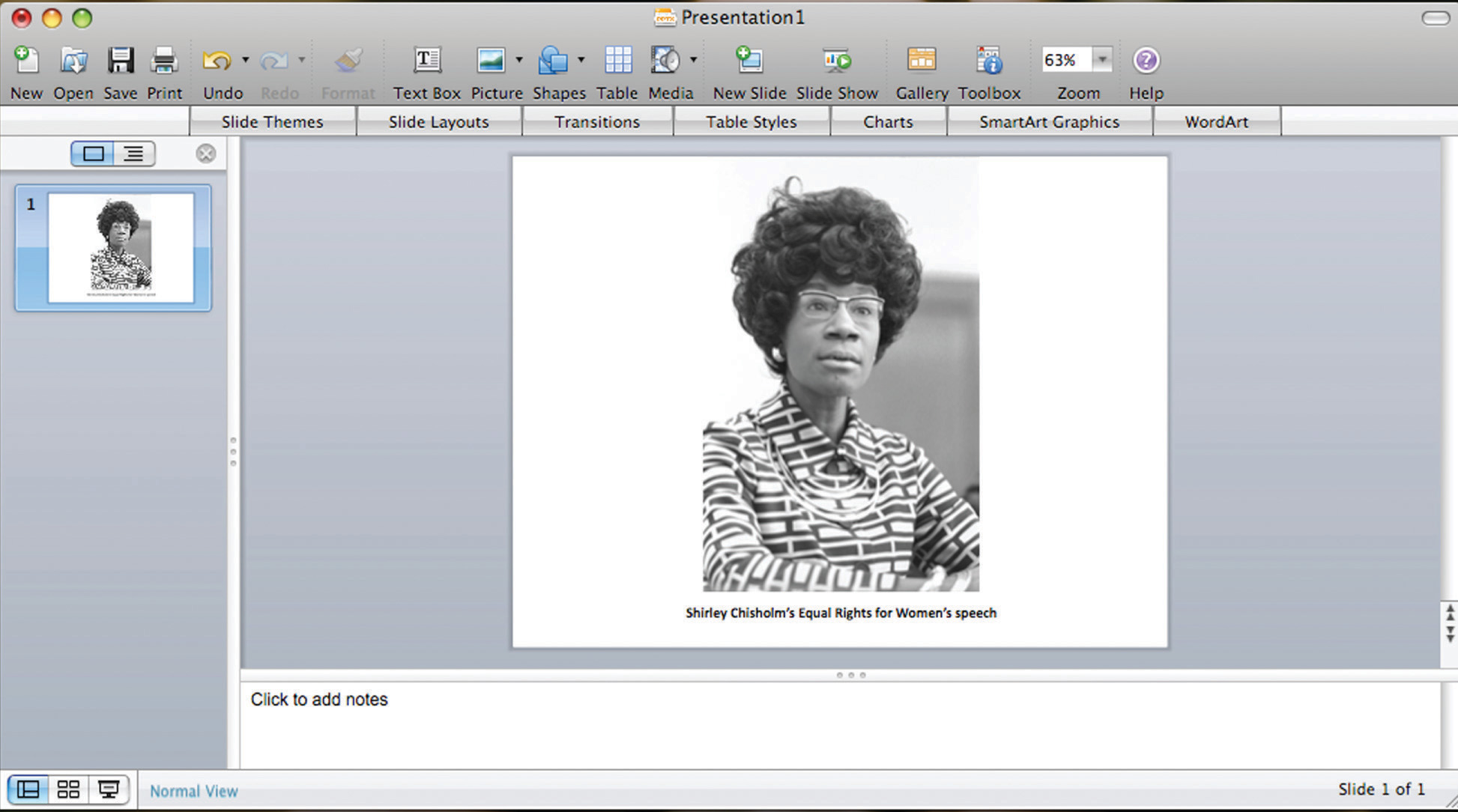
Task: Open the Shapes tool
Action: 553,61
